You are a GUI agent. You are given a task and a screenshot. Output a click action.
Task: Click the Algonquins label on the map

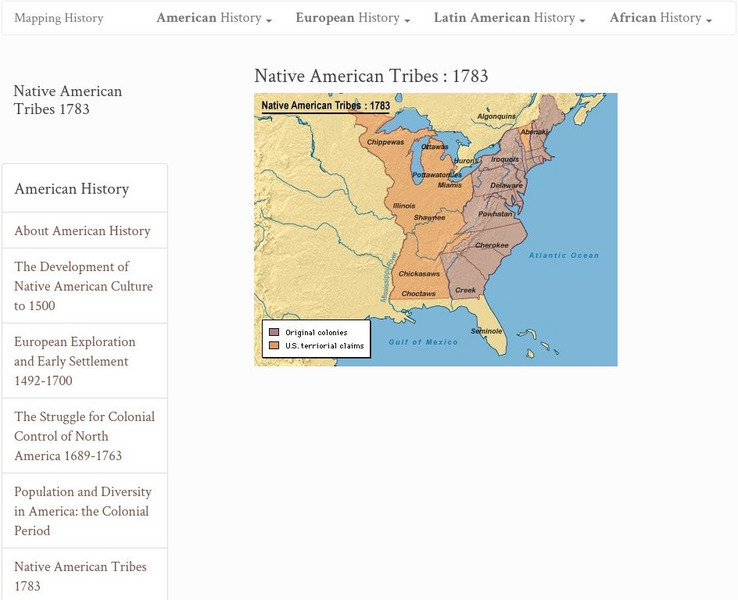pyautogui.click(x=496, y=116)
